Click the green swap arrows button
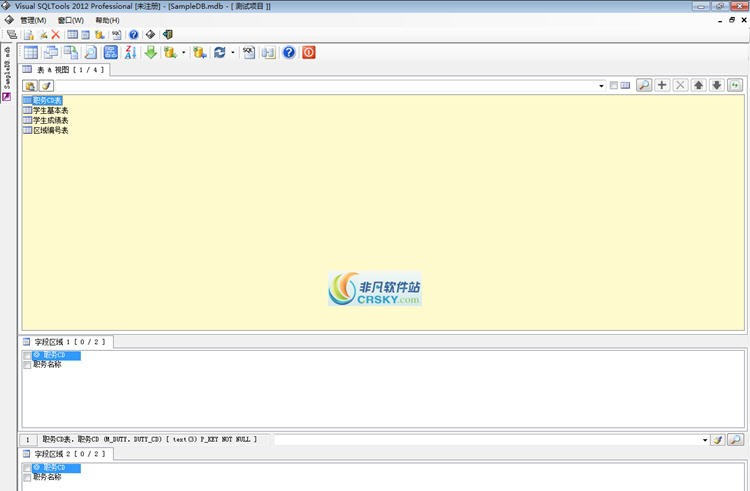 click(735, 86)
